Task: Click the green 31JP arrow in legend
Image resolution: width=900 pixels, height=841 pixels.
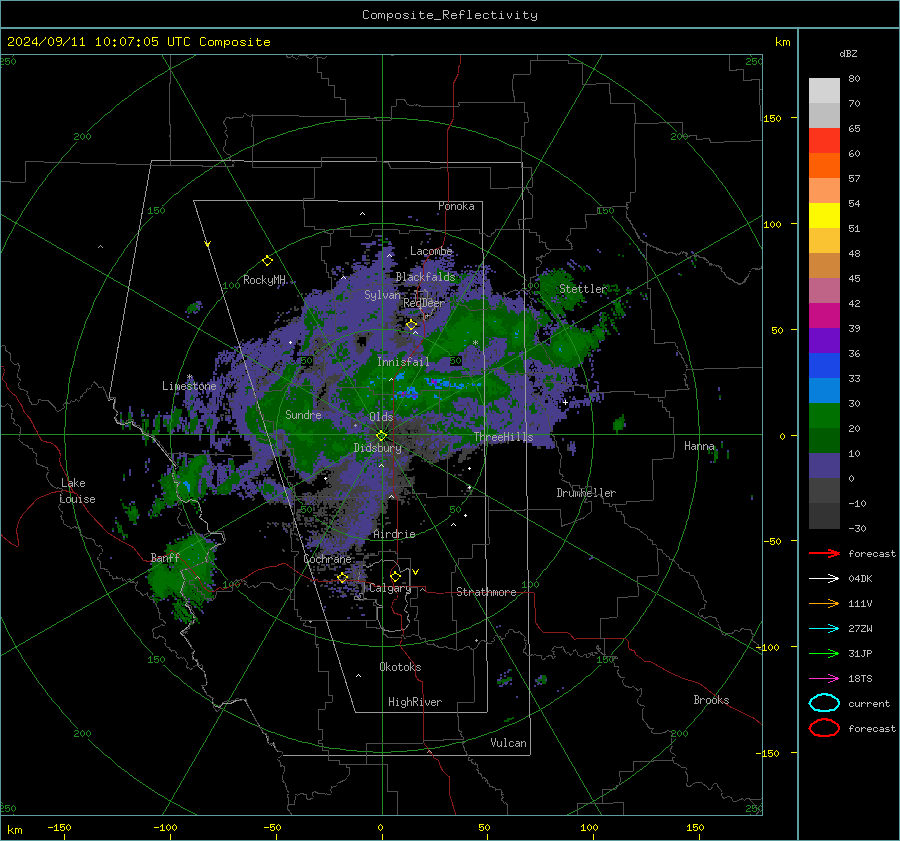Action: click(x=824, y=653)
